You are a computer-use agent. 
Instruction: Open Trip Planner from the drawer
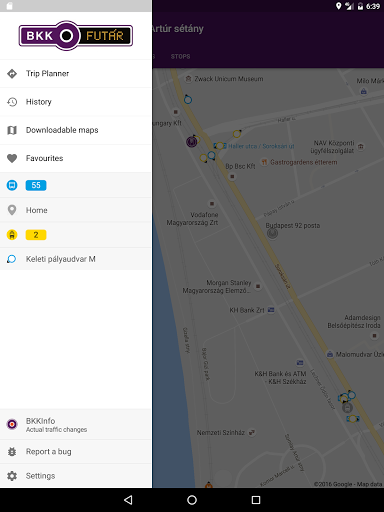pyautogui.click(x=76, y=74)
